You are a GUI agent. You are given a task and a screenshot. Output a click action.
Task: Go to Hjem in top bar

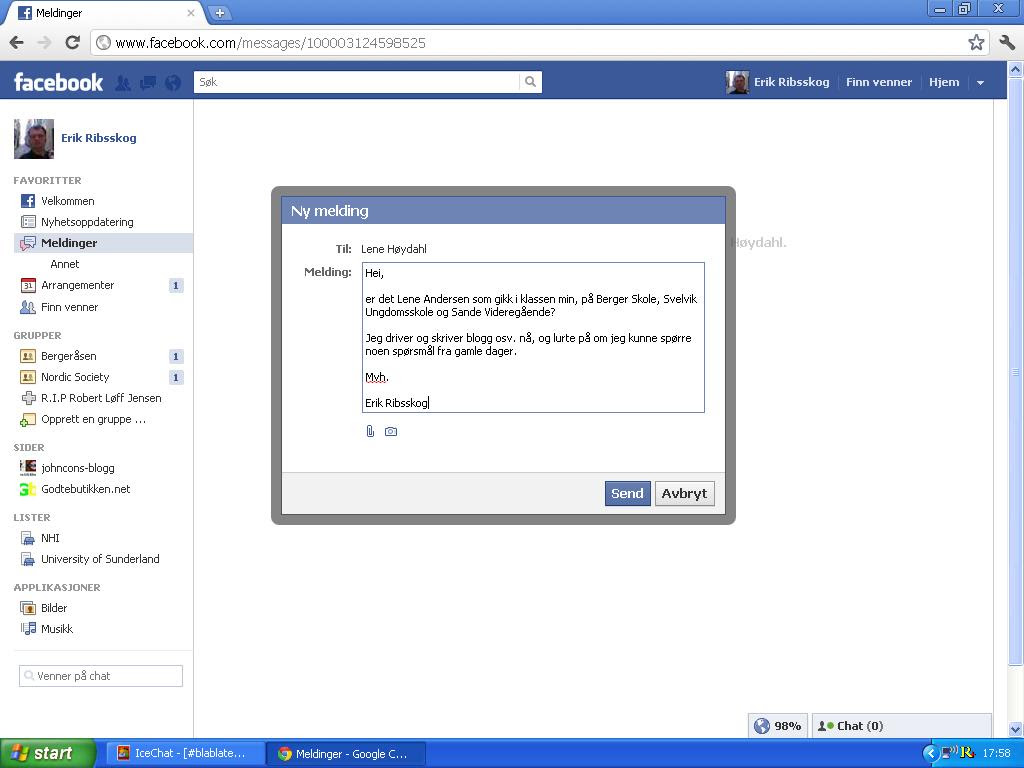(x=944, y=82)
